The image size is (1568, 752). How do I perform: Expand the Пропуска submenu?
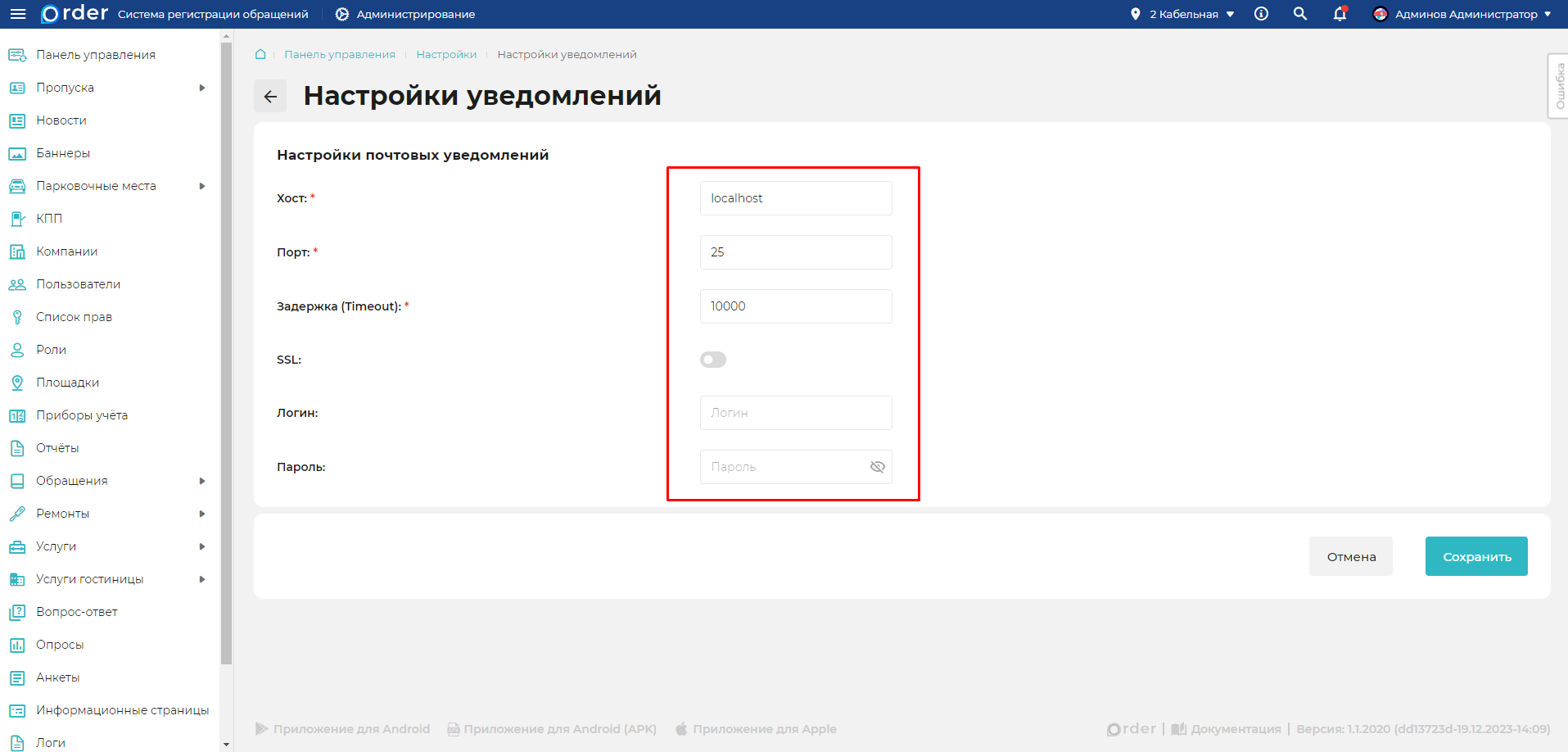pyautogui.click(x=203, y=88)
